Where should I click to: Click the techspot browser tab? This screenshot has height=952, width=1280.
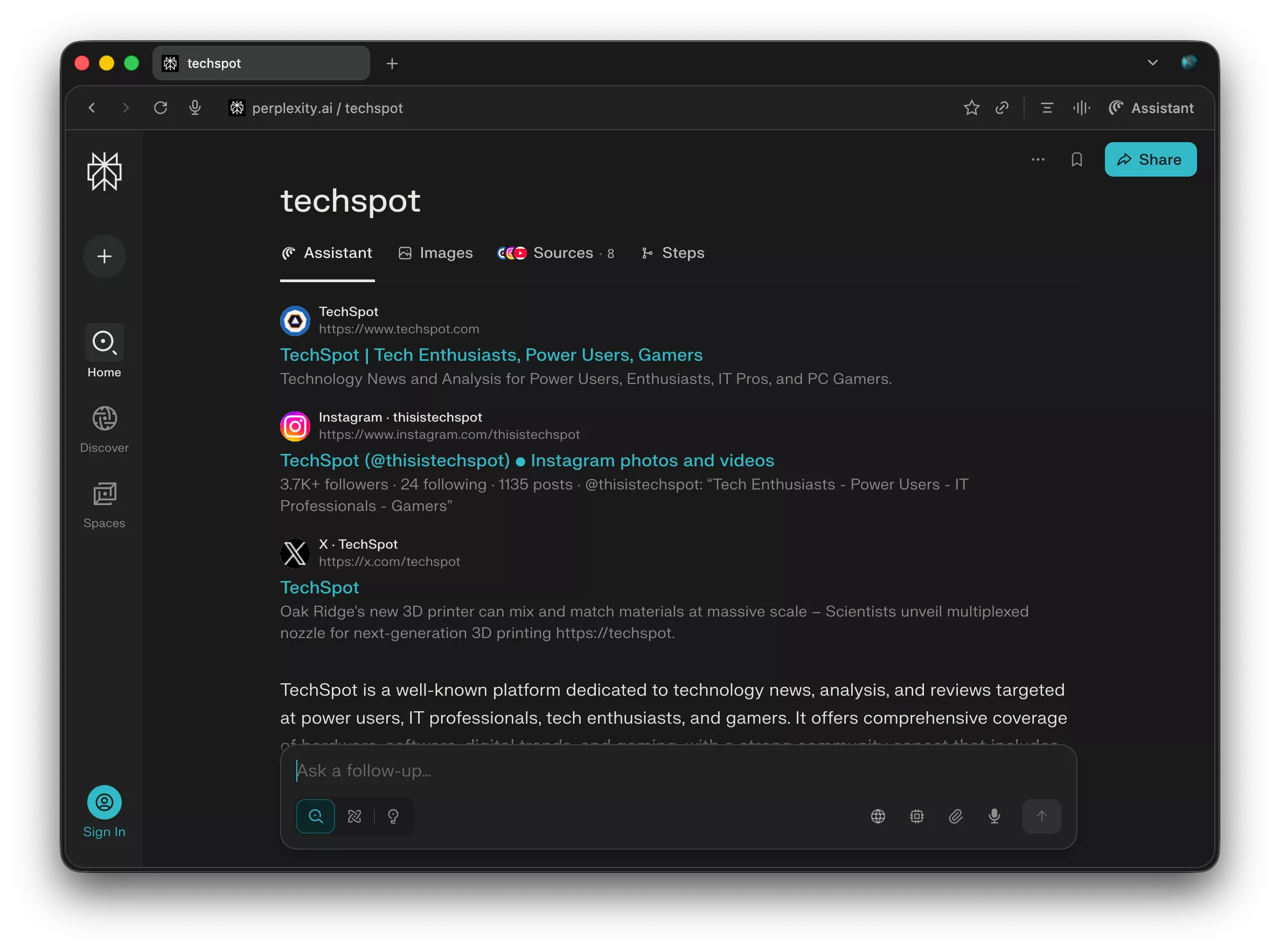pos(261,63)
